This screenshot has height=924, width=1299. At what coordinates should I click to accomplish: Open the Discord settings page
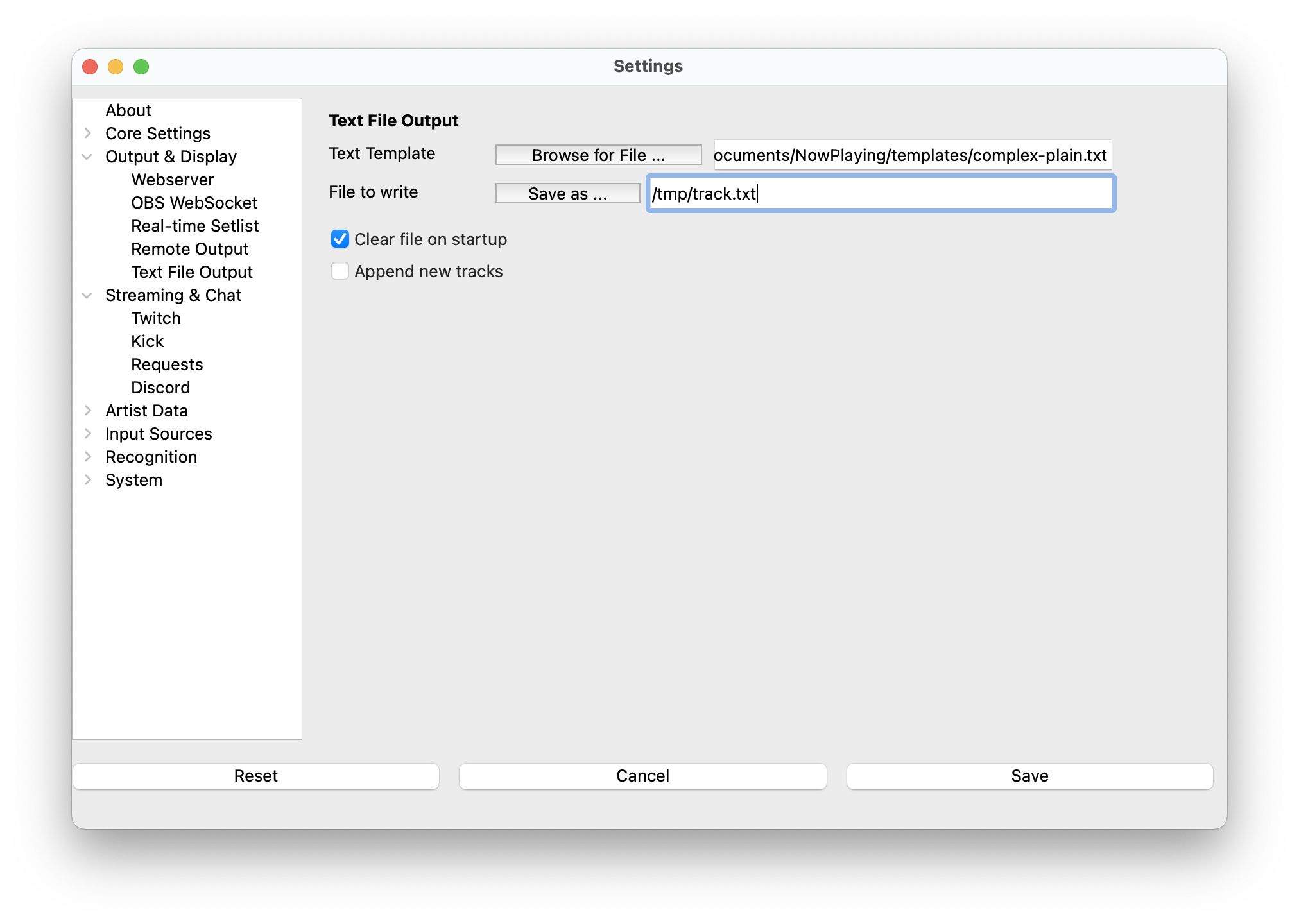(x=160, y=387)
